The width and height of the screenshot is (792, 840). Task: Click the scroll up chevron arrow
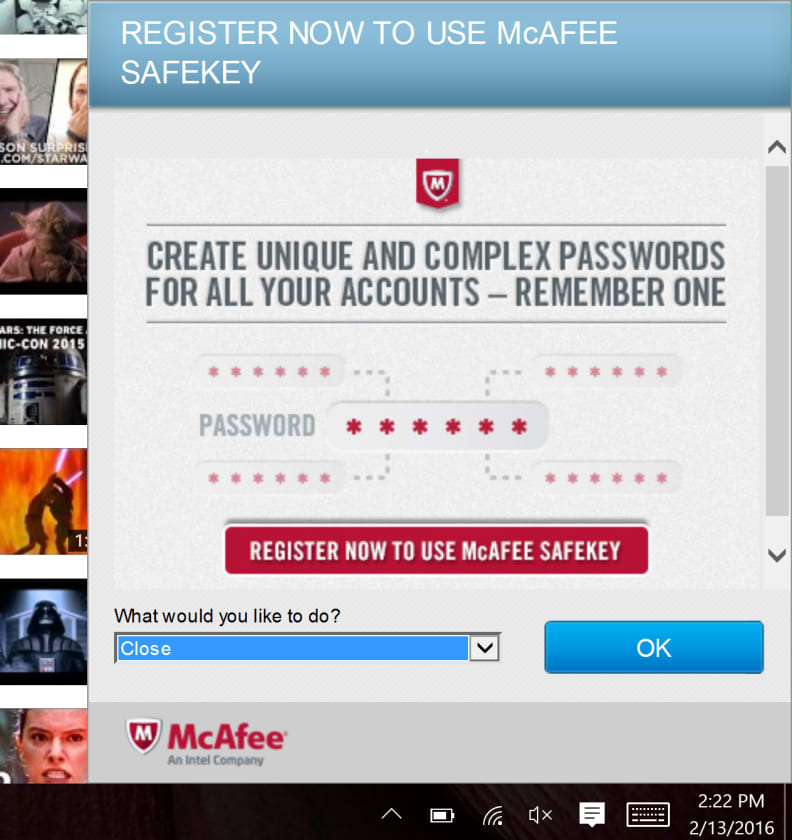click(776, 147)
